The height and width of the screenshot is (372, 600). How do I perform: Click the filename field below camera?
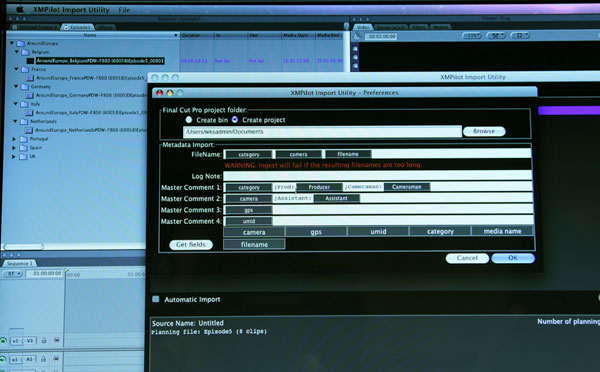click(254, 244)
